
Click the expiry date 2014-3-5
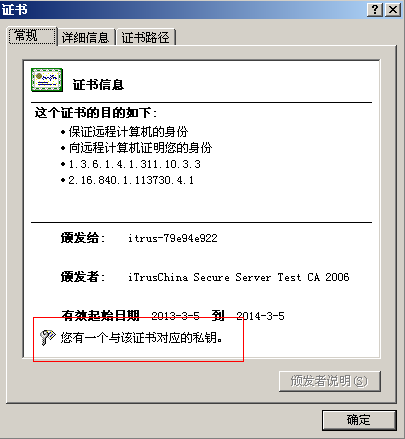click(x=260, y=315)
